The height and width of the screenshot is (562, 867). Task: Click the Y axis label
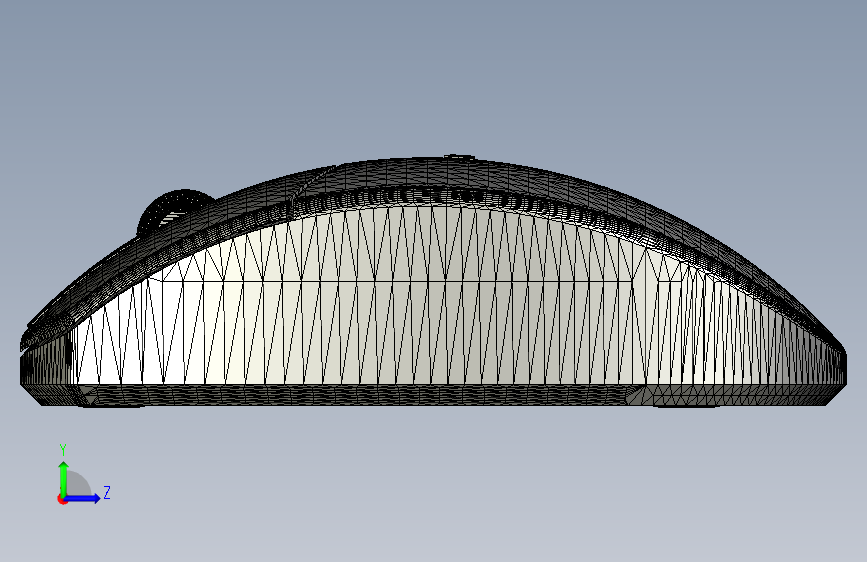coord(63,450)
